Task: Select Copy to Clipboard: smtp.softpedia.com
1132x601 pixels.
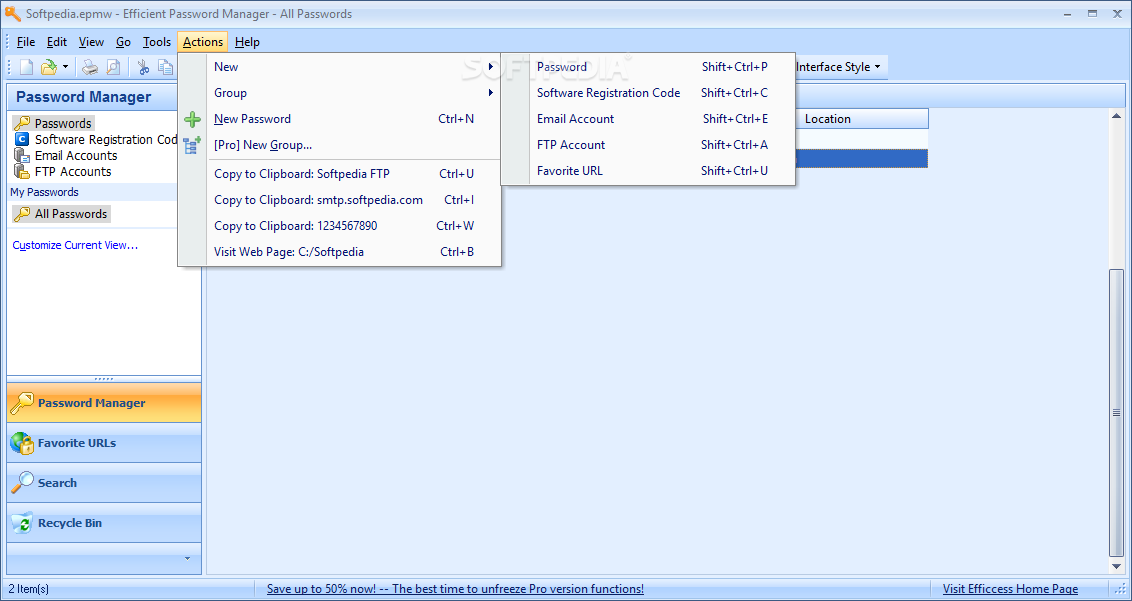Action: pos(339,199)
